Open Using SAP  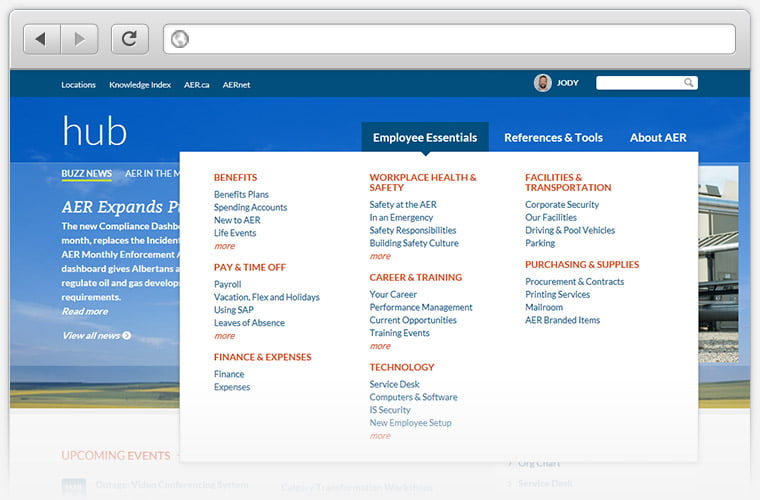(234, 310)
